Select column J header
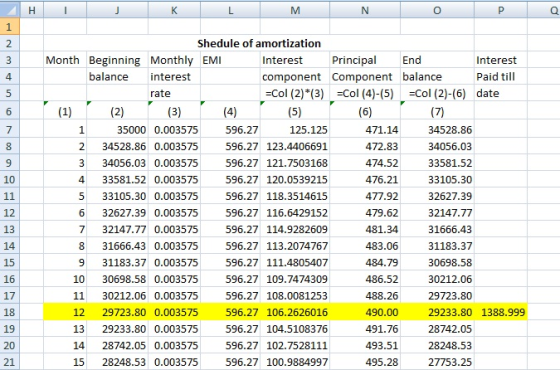This screenshot has height=370, width=560. pyautogui.click(x=117, y=10)
